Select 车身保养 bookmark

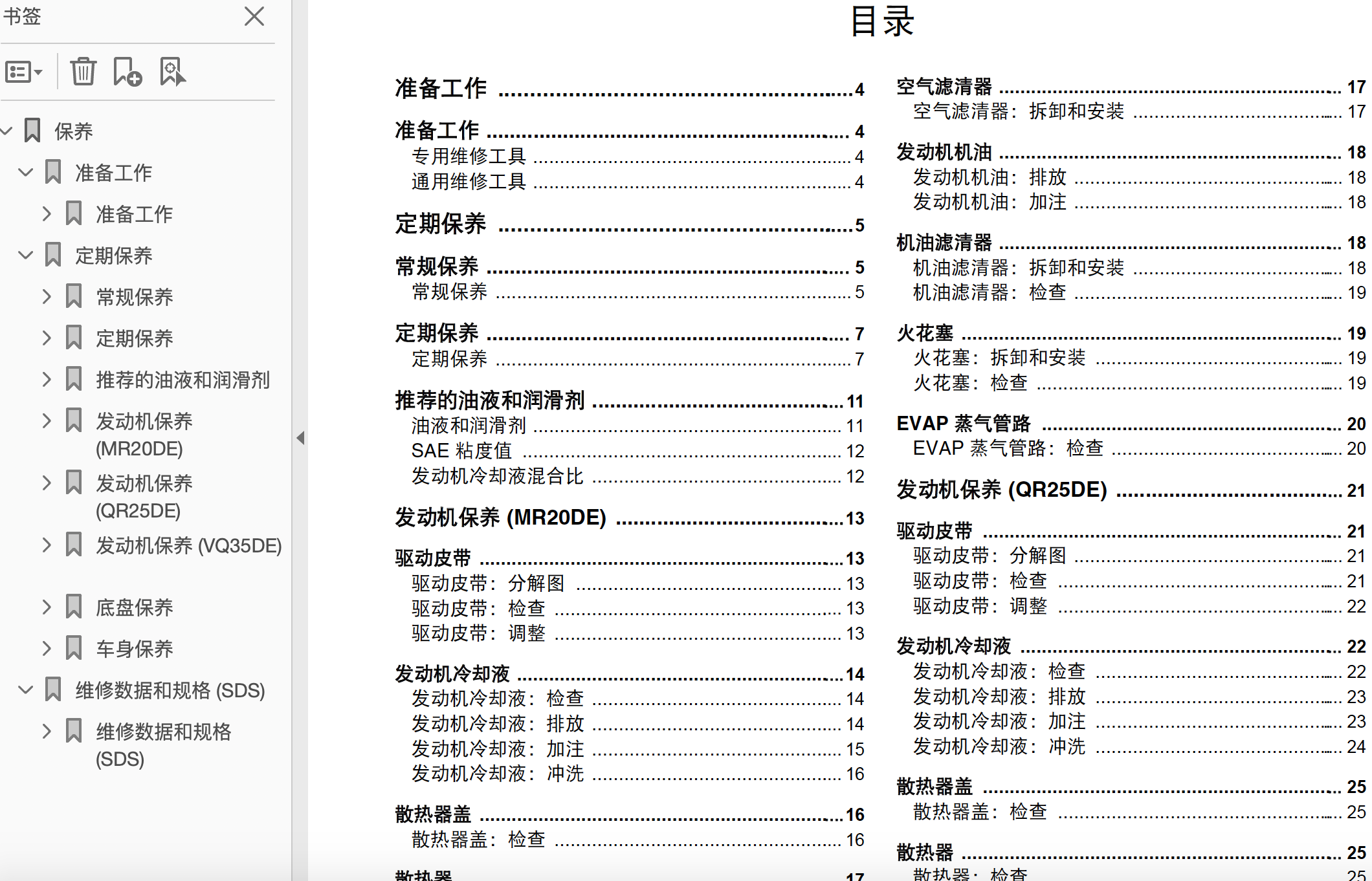[135, 649]
